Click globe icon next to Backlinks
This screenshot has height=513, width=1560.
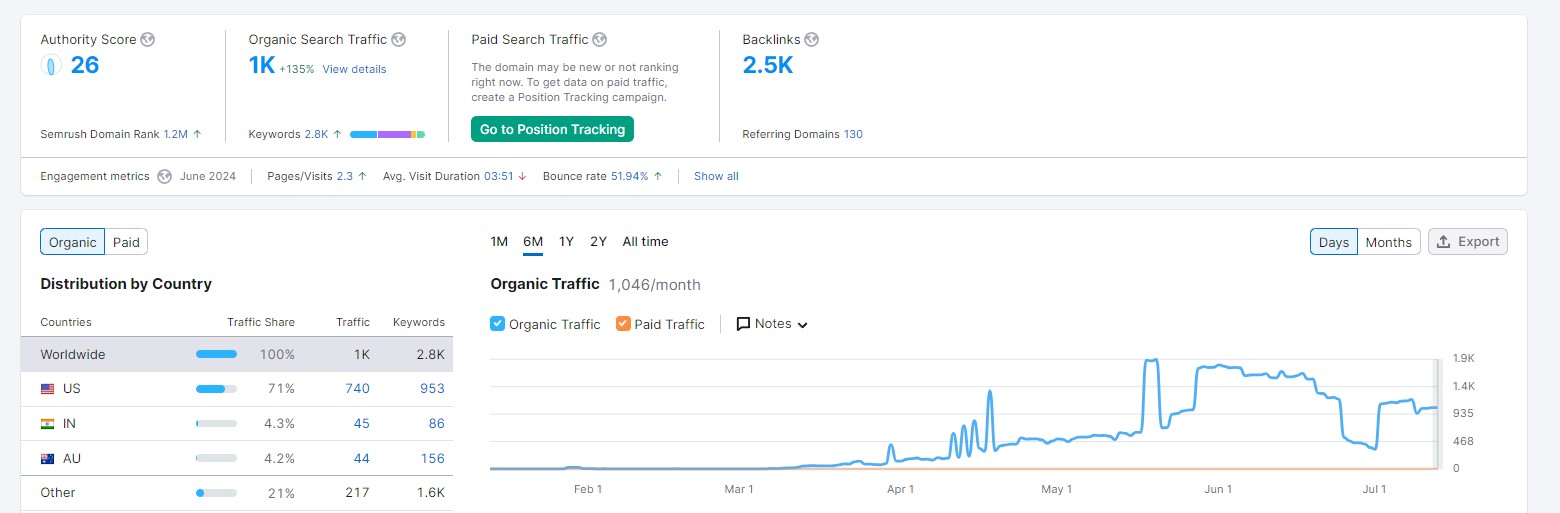[812, 40]
